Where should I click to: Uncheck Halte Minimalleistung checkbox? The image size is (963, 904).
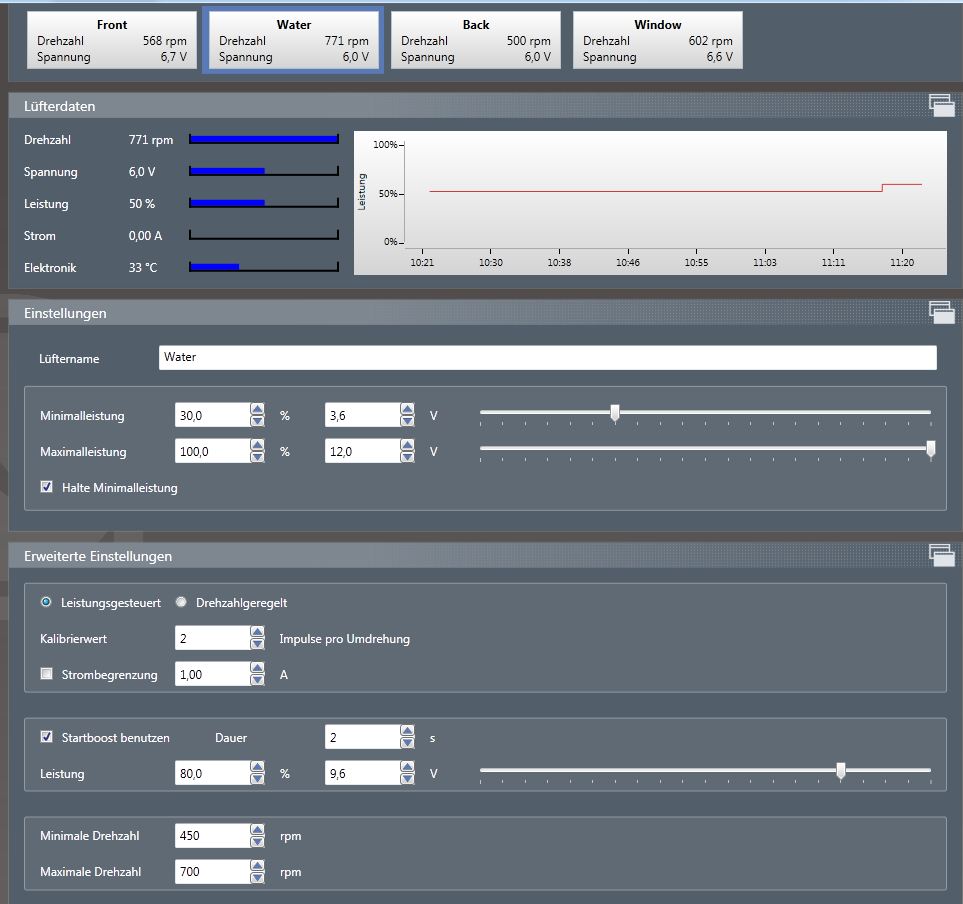(46, 488)
